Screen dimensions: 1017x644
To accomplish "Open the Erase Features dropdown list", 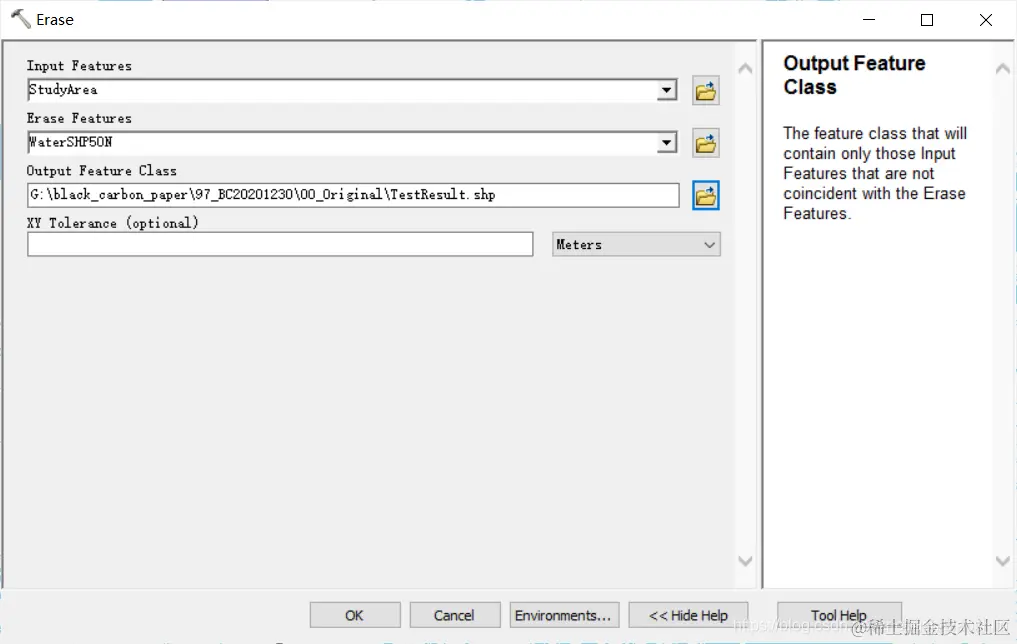I will tap(666, 143).
